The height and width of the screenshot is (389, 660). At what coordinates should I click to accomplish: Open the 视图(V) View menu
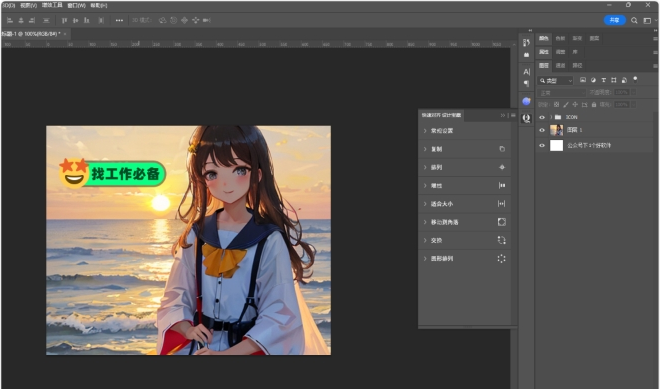click(28, 5)
